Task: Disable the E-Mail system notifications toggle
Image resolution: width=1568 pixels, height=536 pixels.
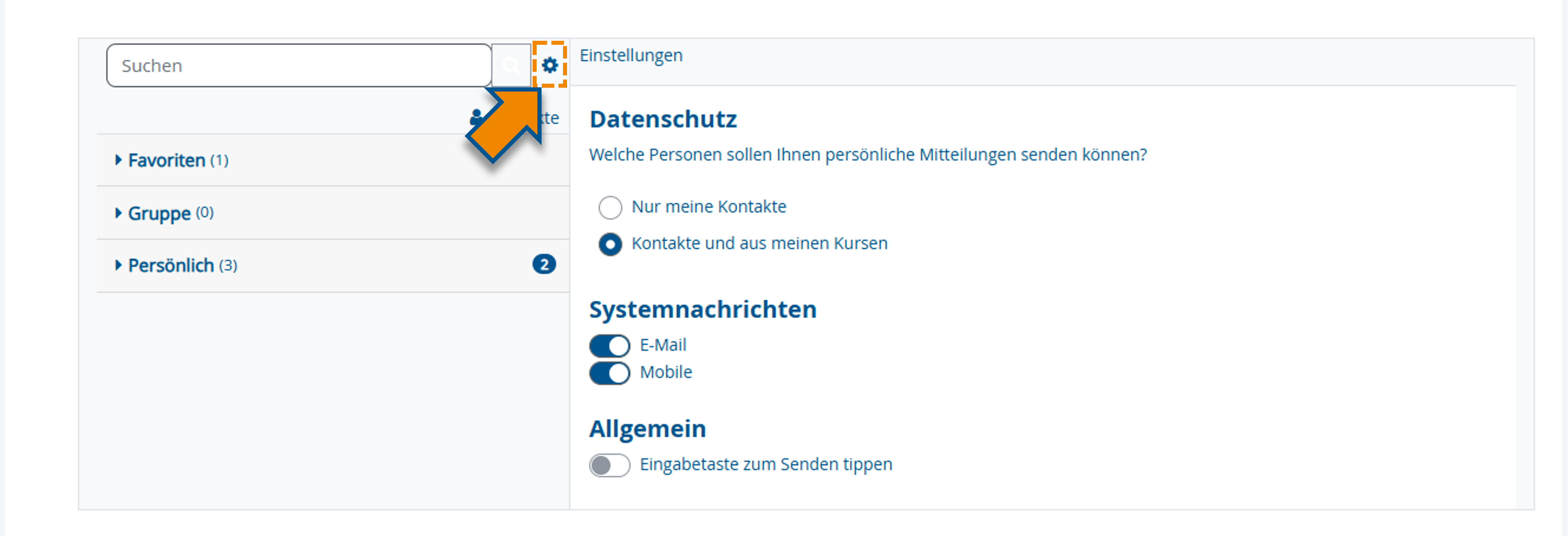Action: [x=609, y=345]
